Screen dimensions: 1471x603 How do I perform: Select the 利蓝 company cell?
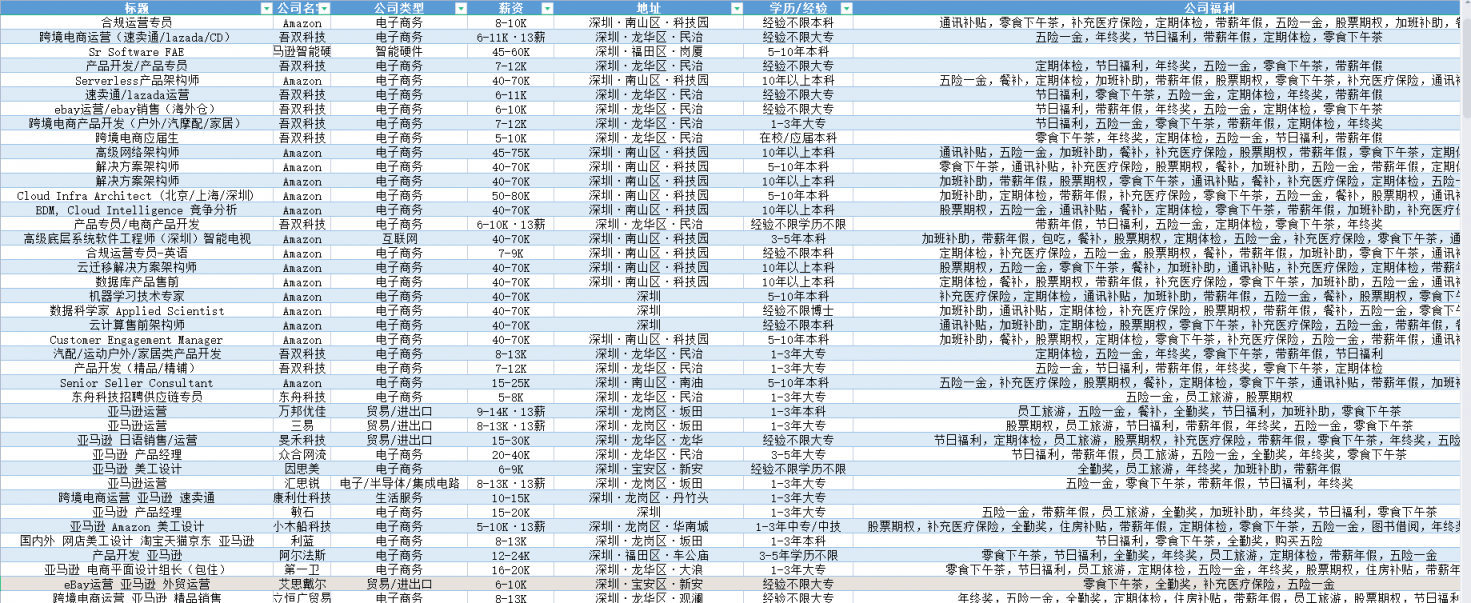pyautogui.click(x=302, y=541)
